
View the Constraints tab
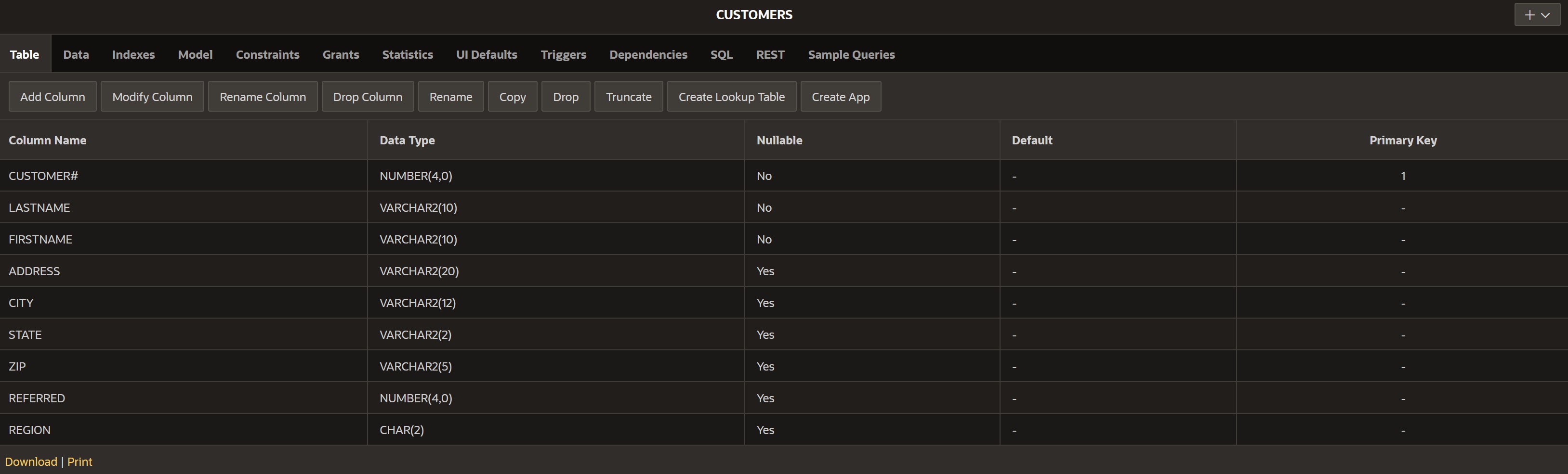click(x=268, y=54)
